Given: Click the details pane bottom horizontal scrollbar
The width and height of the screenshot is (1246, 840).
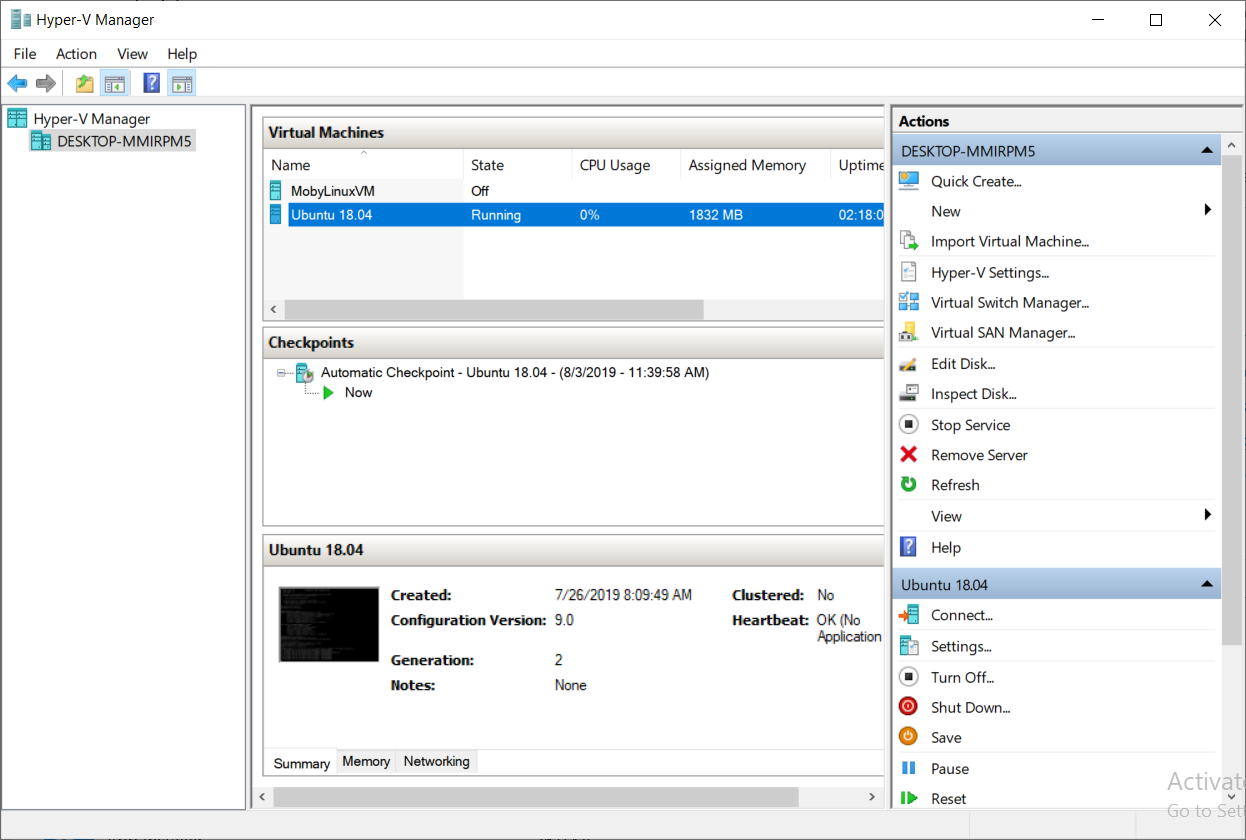Looking at the screenshot, I should point(536,797).
